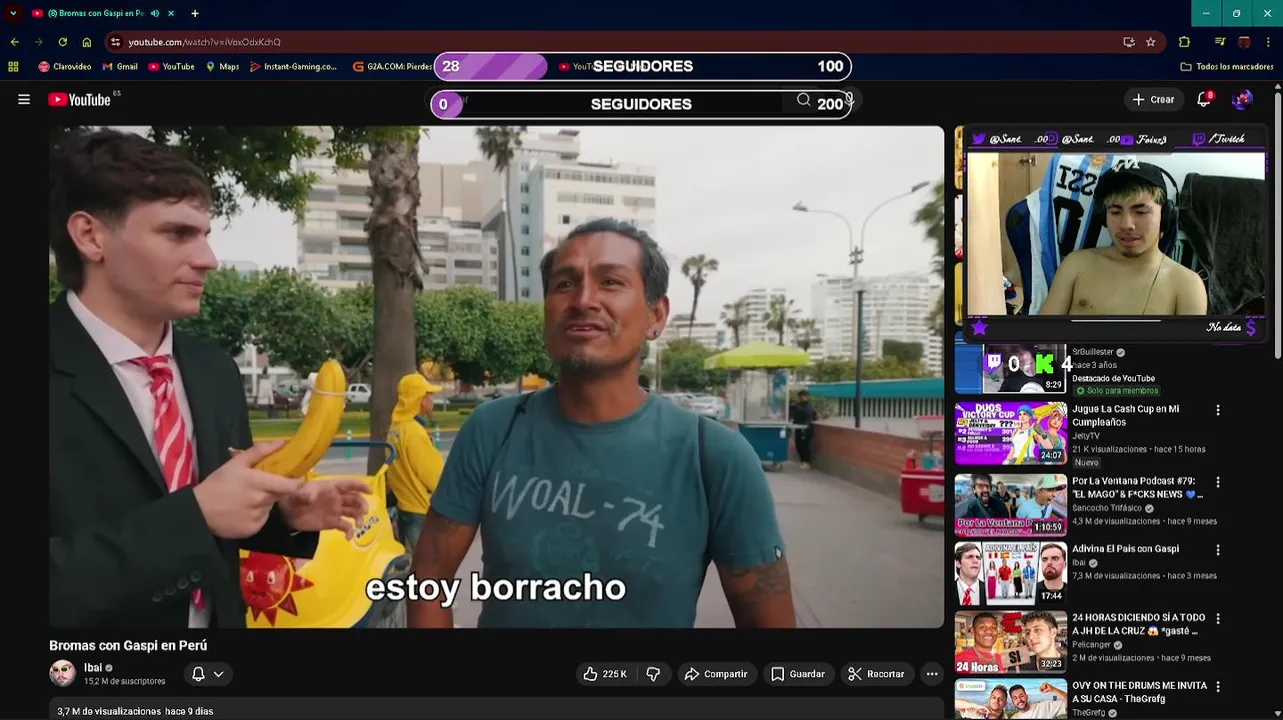Open options menu for OVY ON THE DRUMS
Viewport: 1283px width, 720px height.
(1218, 687)
